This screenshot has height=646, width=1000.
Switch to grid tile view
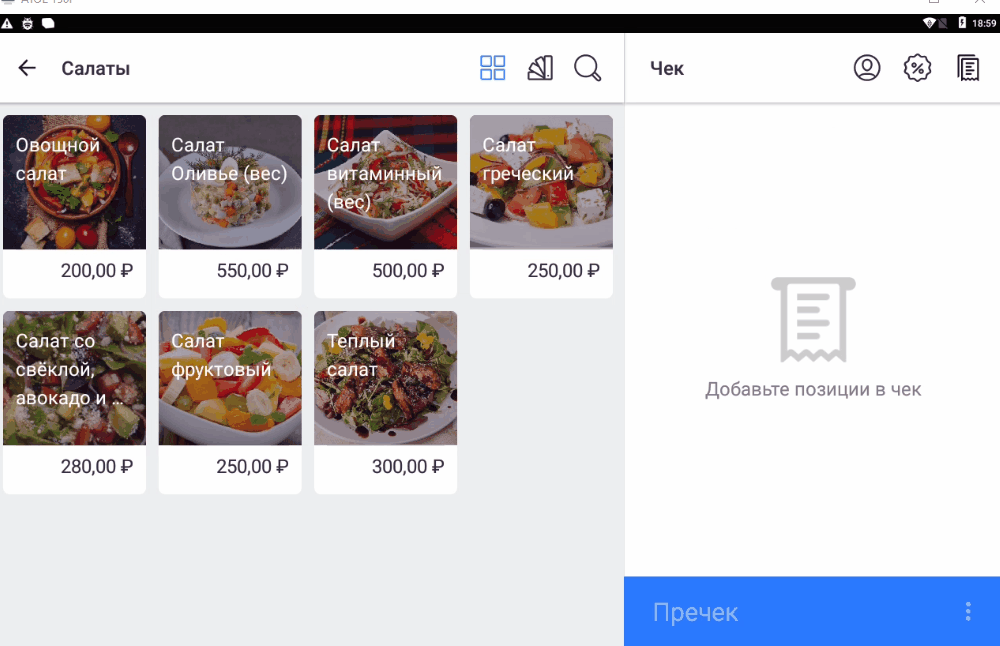click(x=492, y=68)
